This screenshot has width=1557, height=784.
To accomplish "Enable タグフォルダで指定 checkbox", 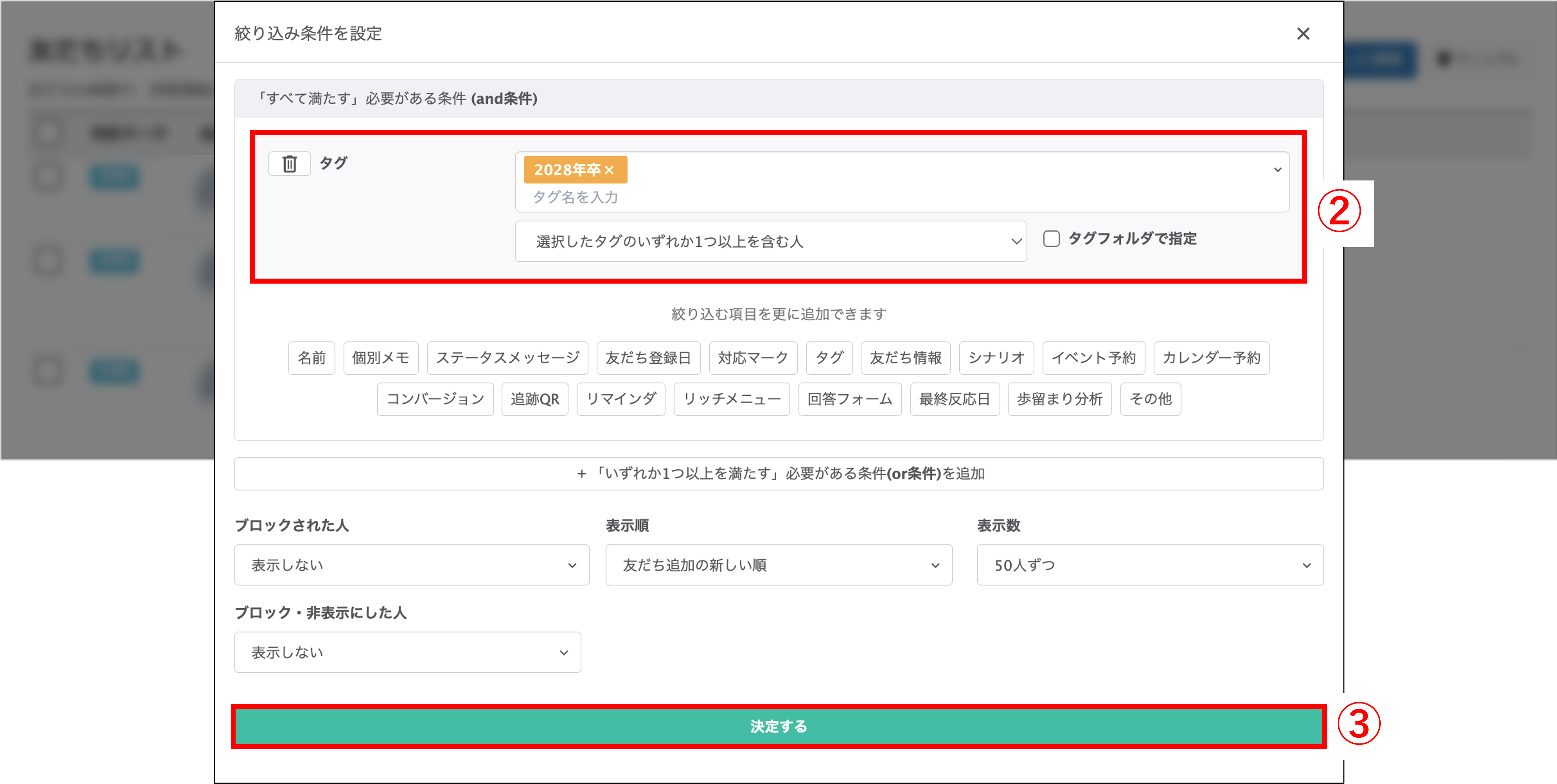I will coord(1051,239).
